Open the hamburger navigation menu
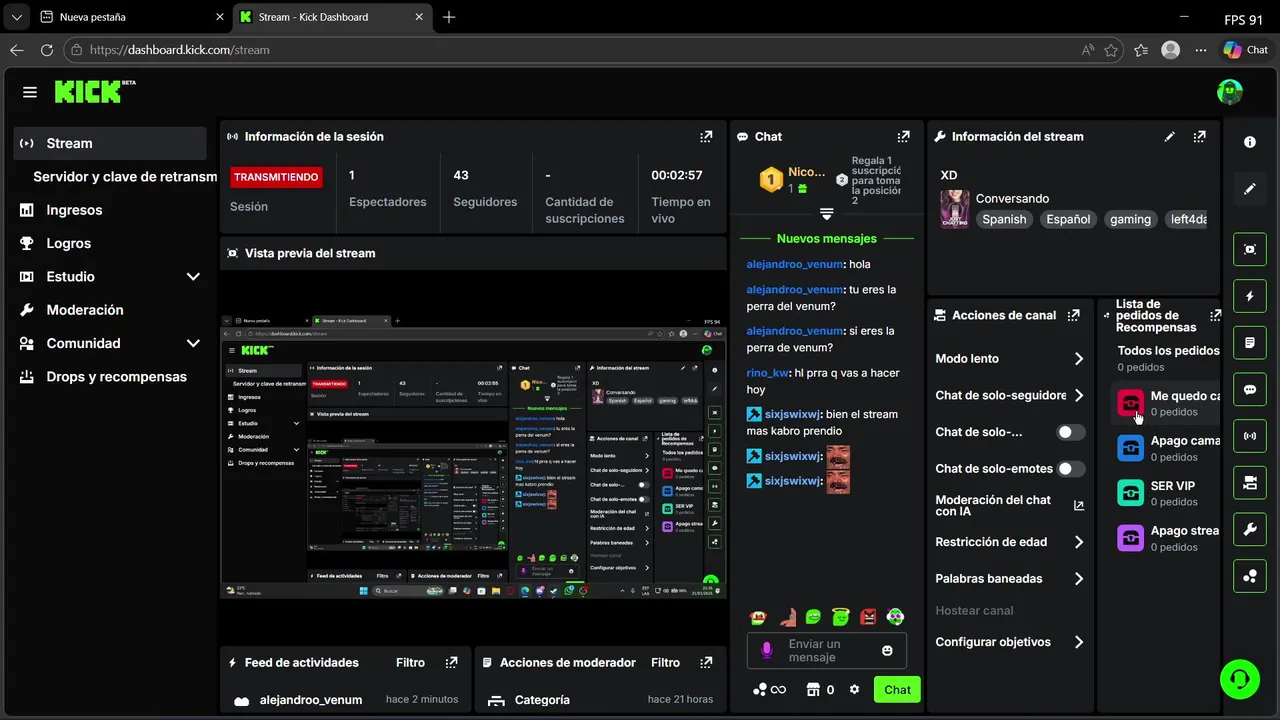Screen dimensions: 1280x720 (x=30, y=92)
